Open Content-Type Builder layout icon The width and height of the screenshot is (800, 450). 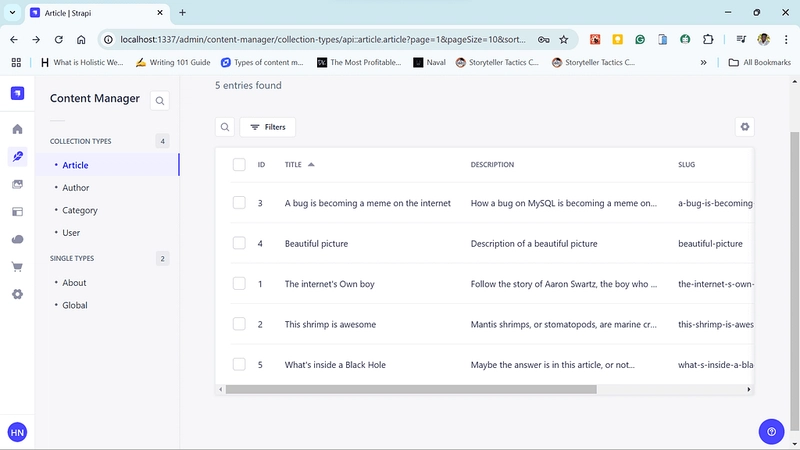pos(17,212)
